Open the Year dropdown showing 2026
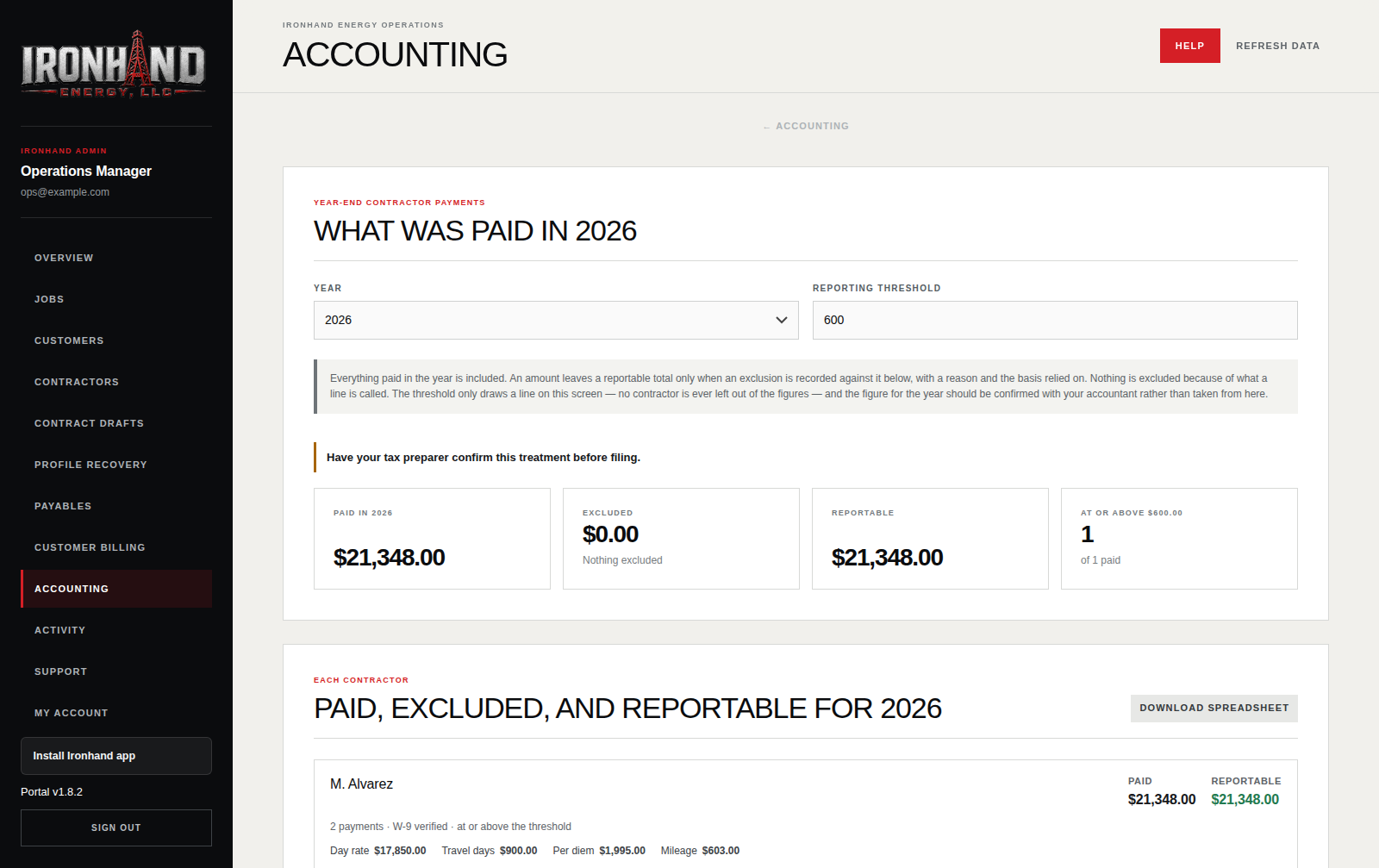 coord(556,320)
